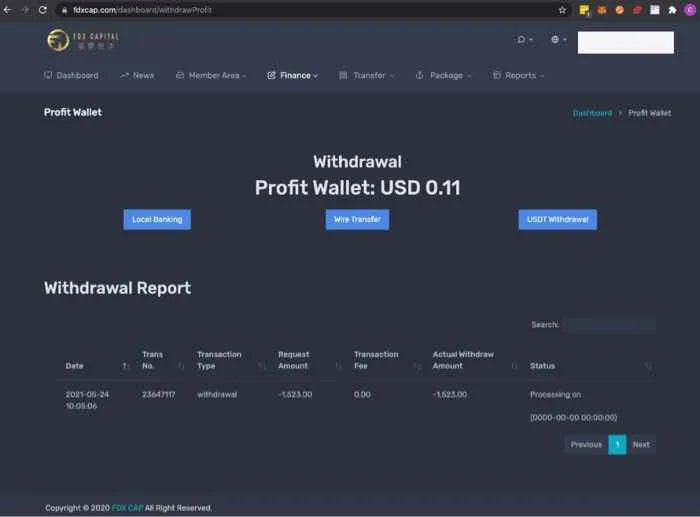Open the FDX CAP footer link
This screenshot has width=700, height=517.
pyautogui.click(x=127, y=508)
